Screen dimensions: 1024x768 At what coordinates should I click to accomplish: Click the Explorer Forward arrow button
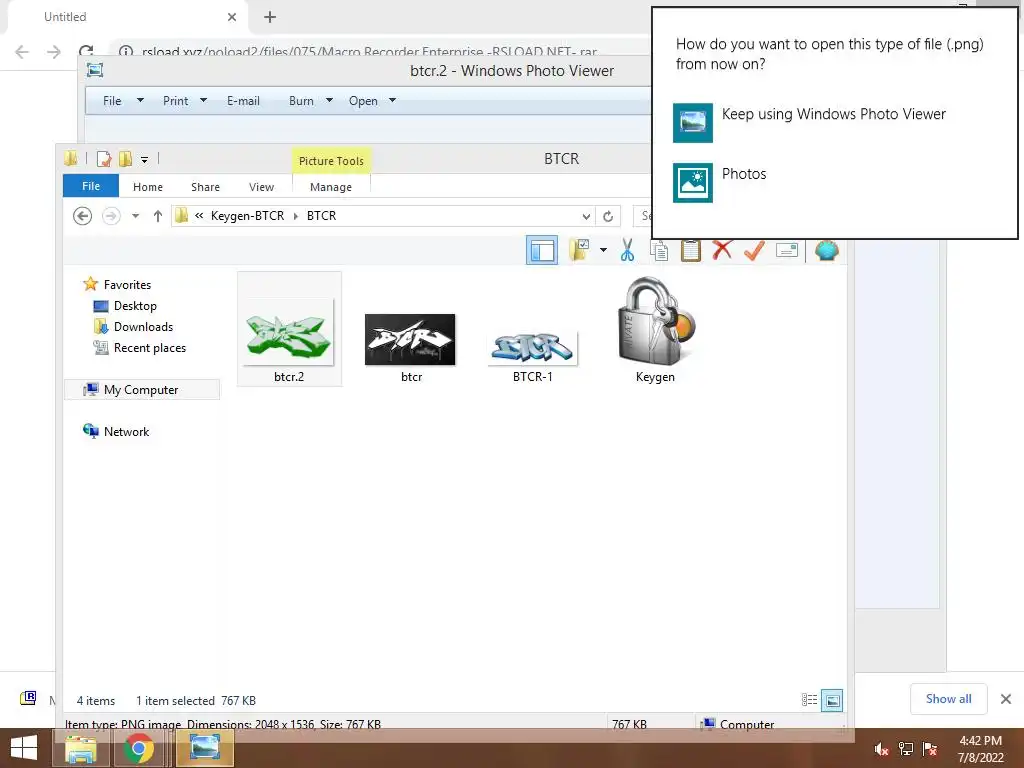coord(111,216)
